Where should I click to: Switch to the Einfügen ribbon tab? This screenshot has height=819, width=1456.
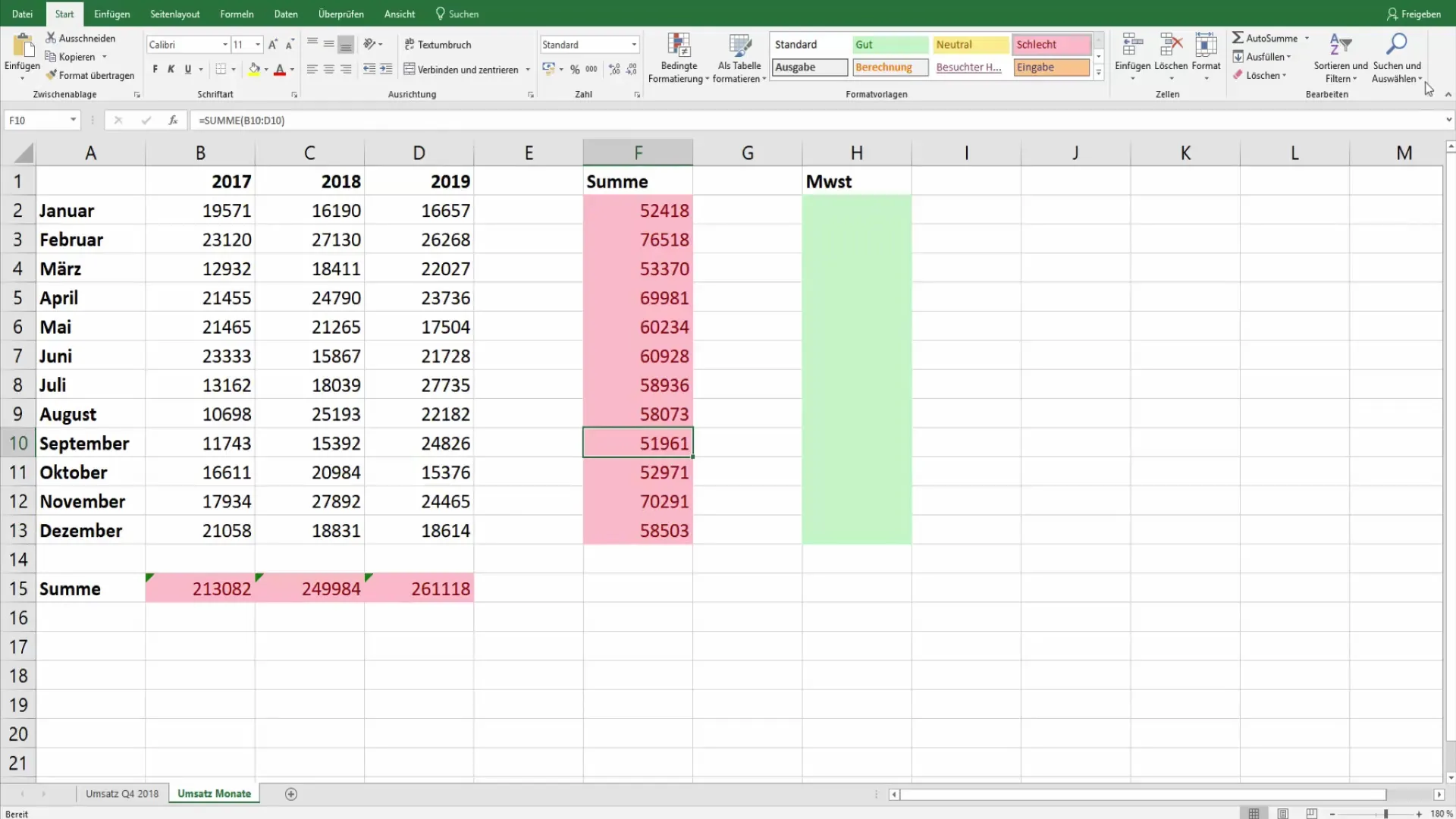click(x=111, y=14)
